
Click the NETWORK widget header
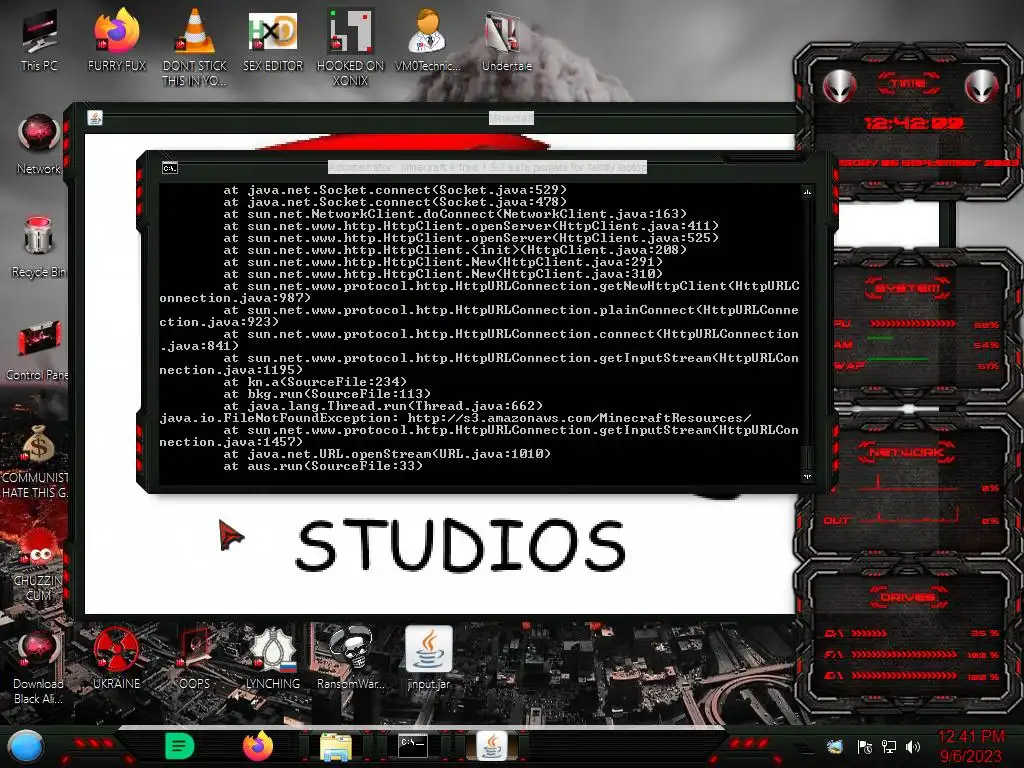(x=906, y=452)
